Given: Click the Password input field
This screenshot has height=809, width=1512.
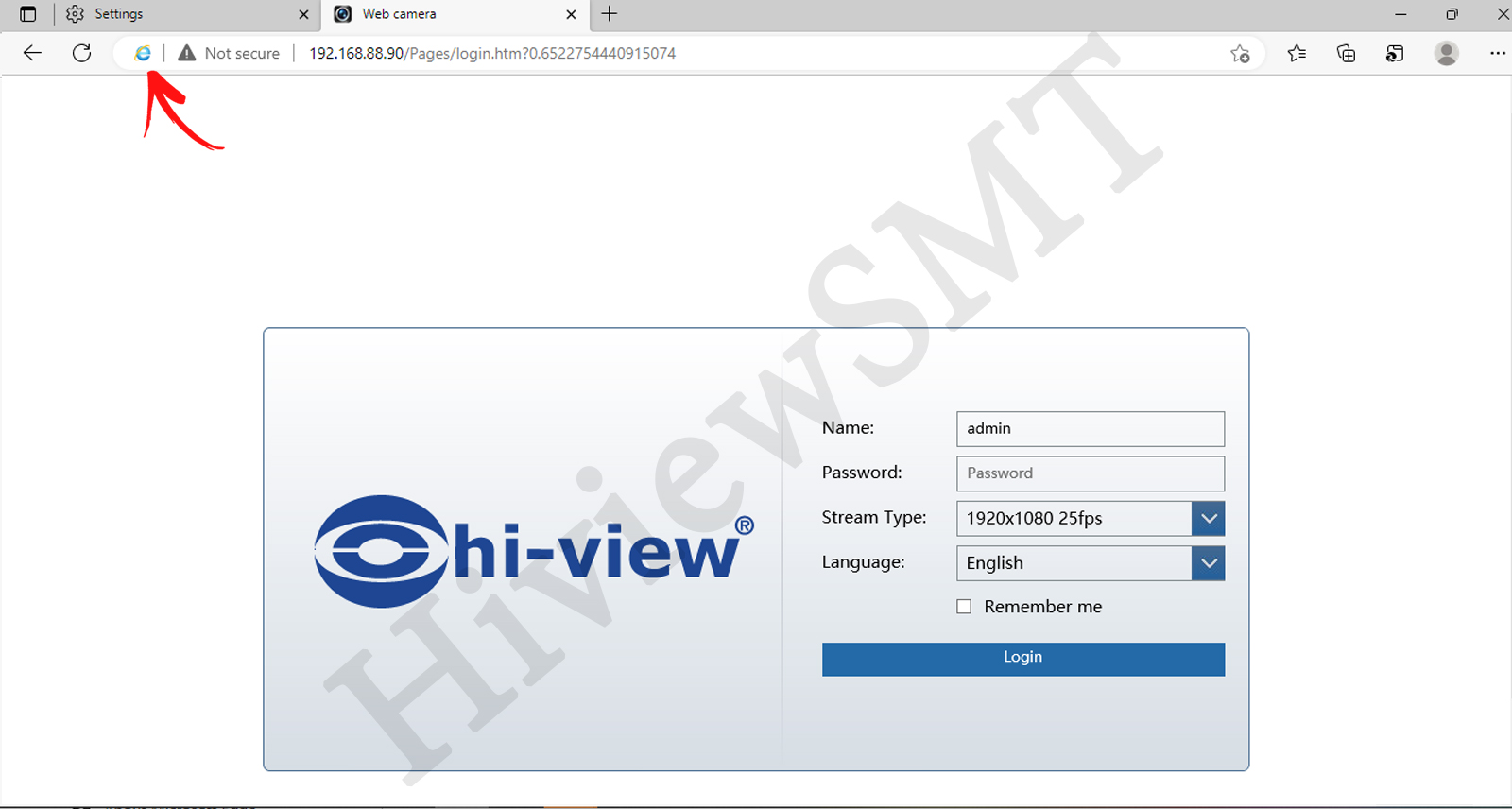Looking at the screenshot, I should [x=1090, y=473].
